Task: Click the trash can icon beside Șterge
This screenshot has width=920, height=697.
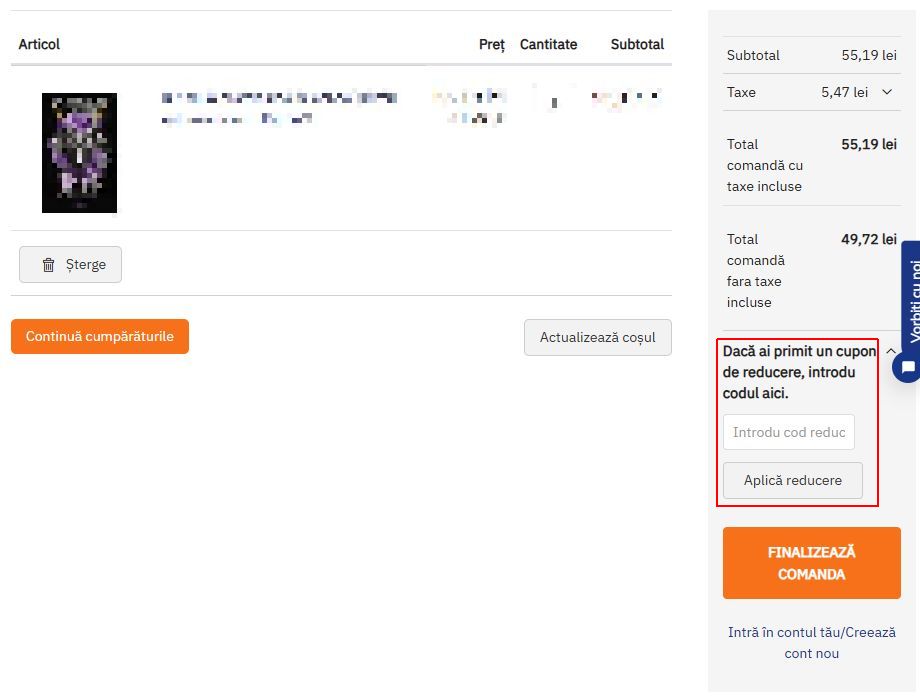Action: click(49, 265)
